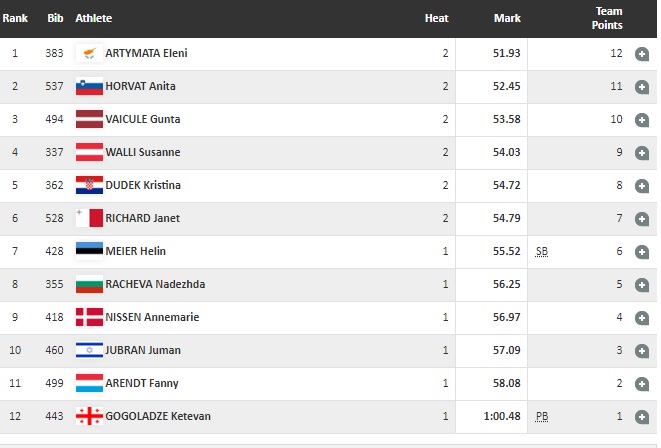
Task: Expand RACHEVA Nadezhda's result row
Action: (x=642, y=285)
